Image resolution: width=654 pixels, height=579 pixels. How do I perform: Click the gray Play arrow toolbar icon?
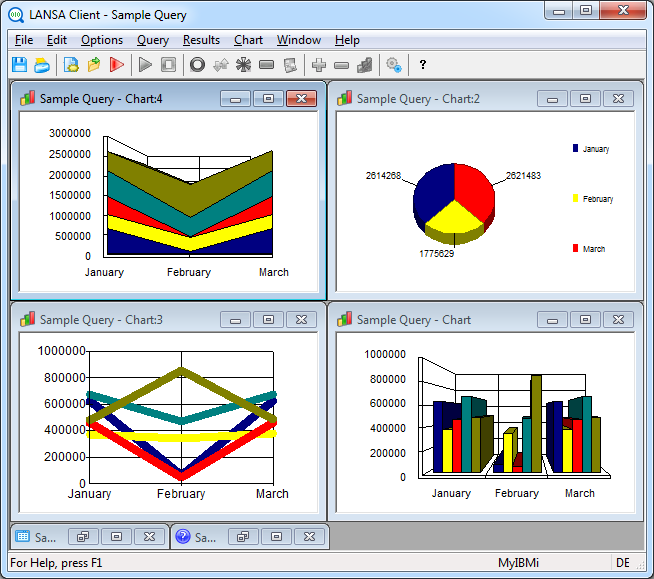click(x=145, y=65)
